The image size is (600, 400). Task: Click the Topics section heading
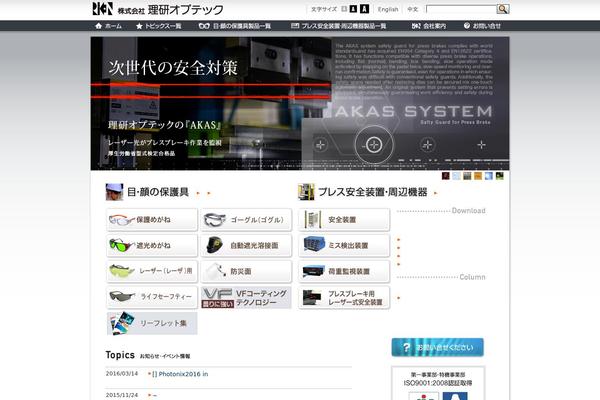click(x=120, y=355)
